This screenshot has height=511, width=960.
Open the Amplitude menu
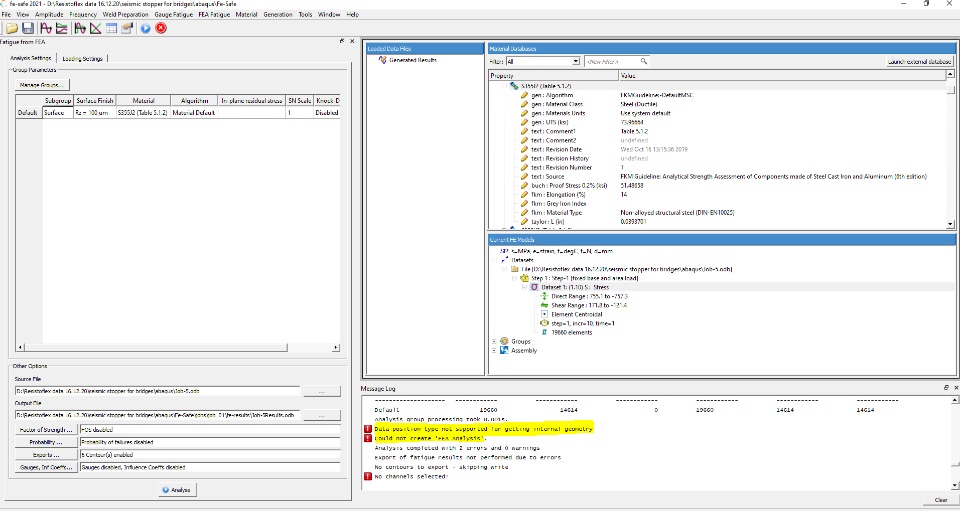pos(49,14)
